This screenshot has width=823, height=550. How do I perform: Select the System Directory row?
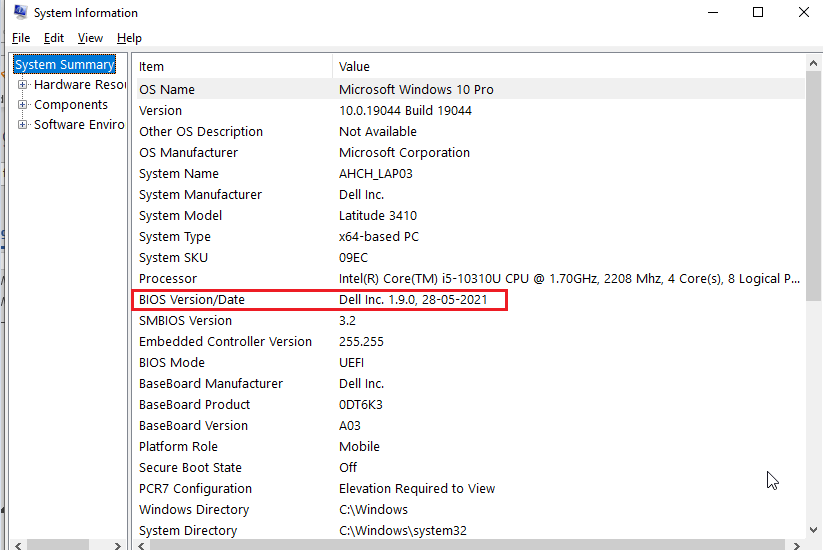click(470, 531)
